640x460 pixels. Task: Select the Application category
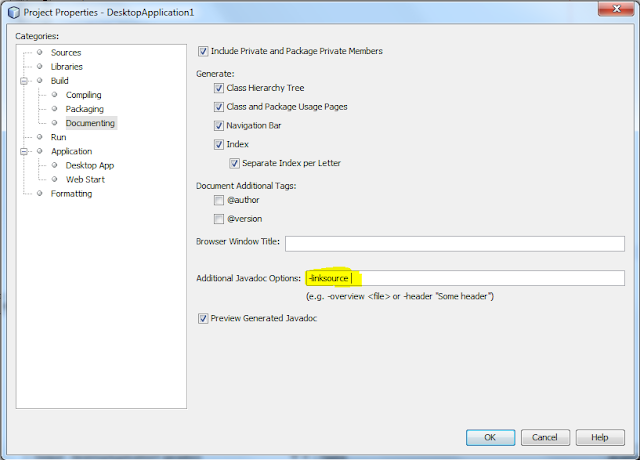click(71, 151)
